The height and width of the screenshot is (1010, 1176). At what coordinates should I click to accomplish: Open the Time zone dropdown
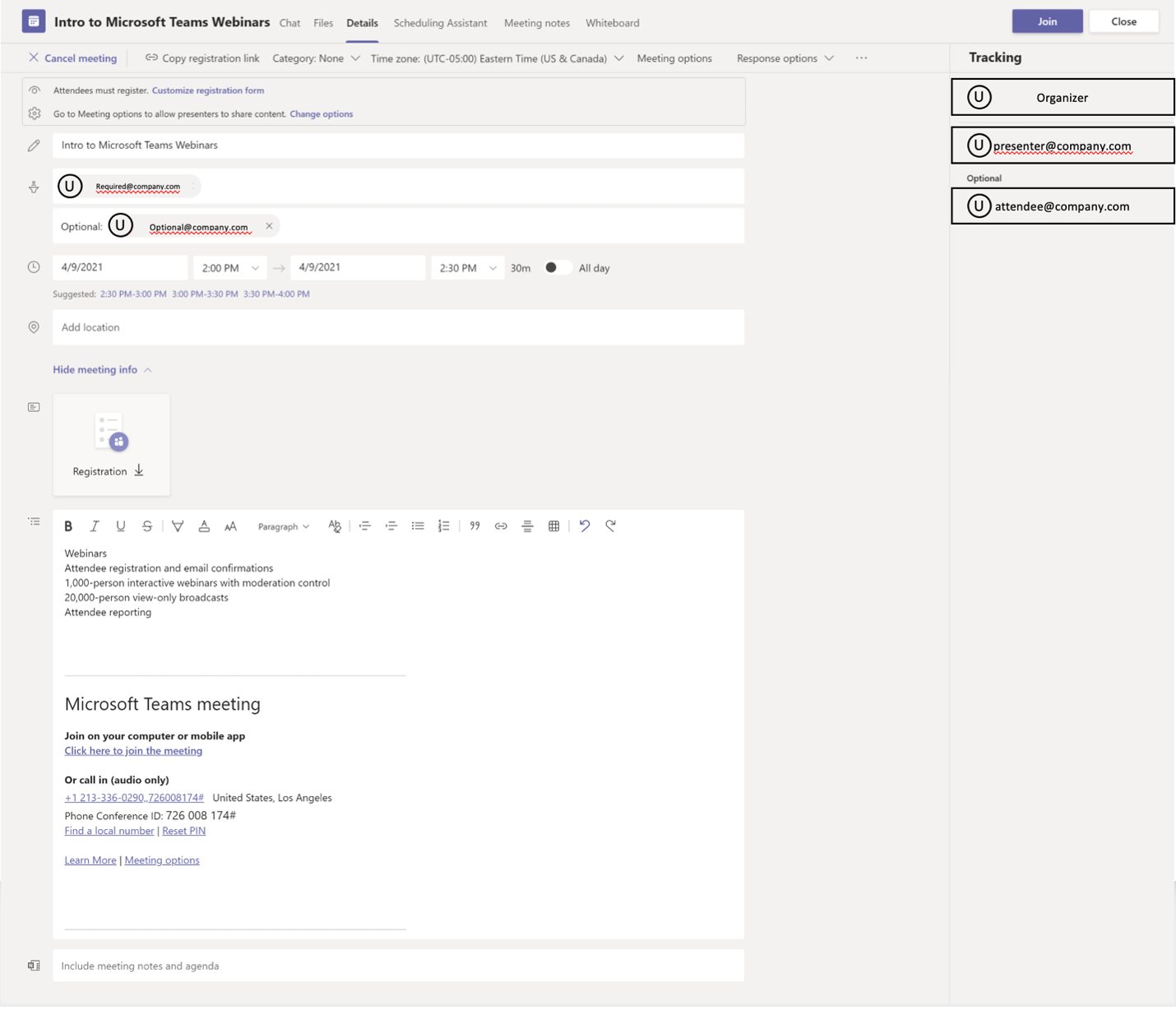click(x=497, y=58)
